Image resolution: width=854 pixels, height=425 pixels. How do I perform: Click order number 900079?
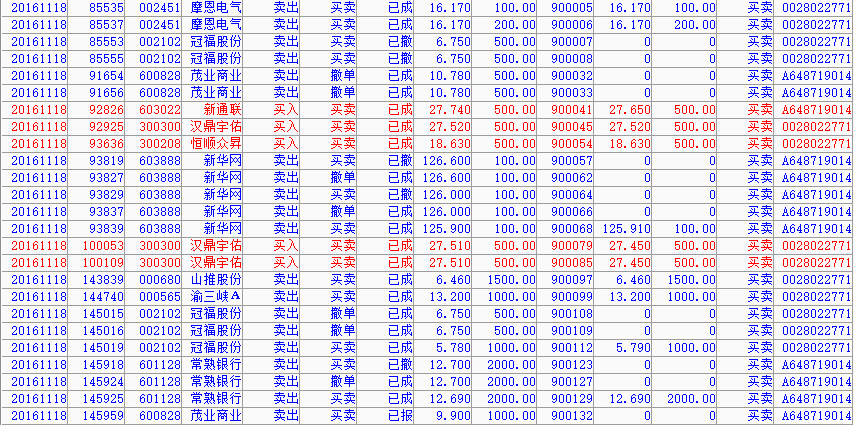[x=572, y=246]
